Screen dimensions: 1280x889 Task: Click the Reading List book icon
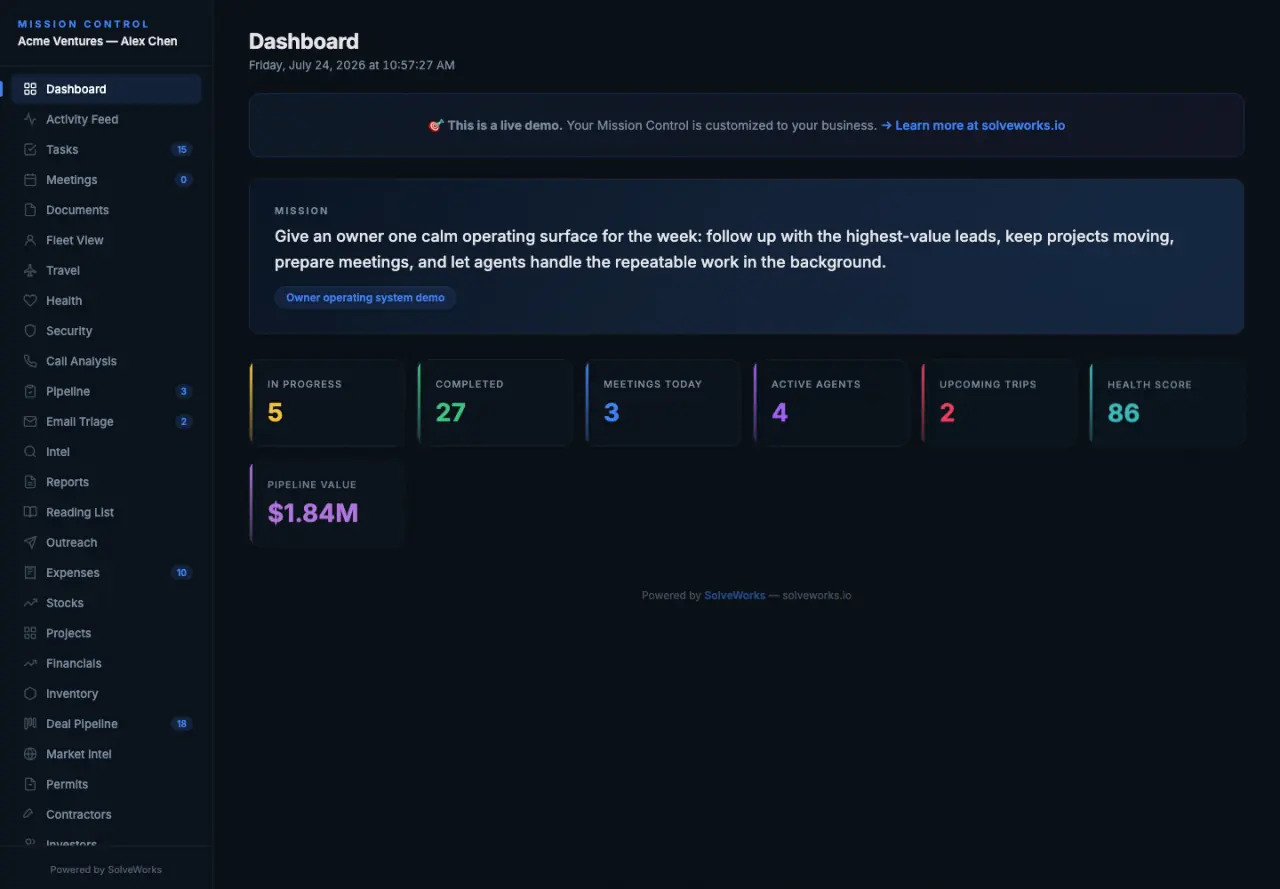pyautogui.click(x=30, y=512)
